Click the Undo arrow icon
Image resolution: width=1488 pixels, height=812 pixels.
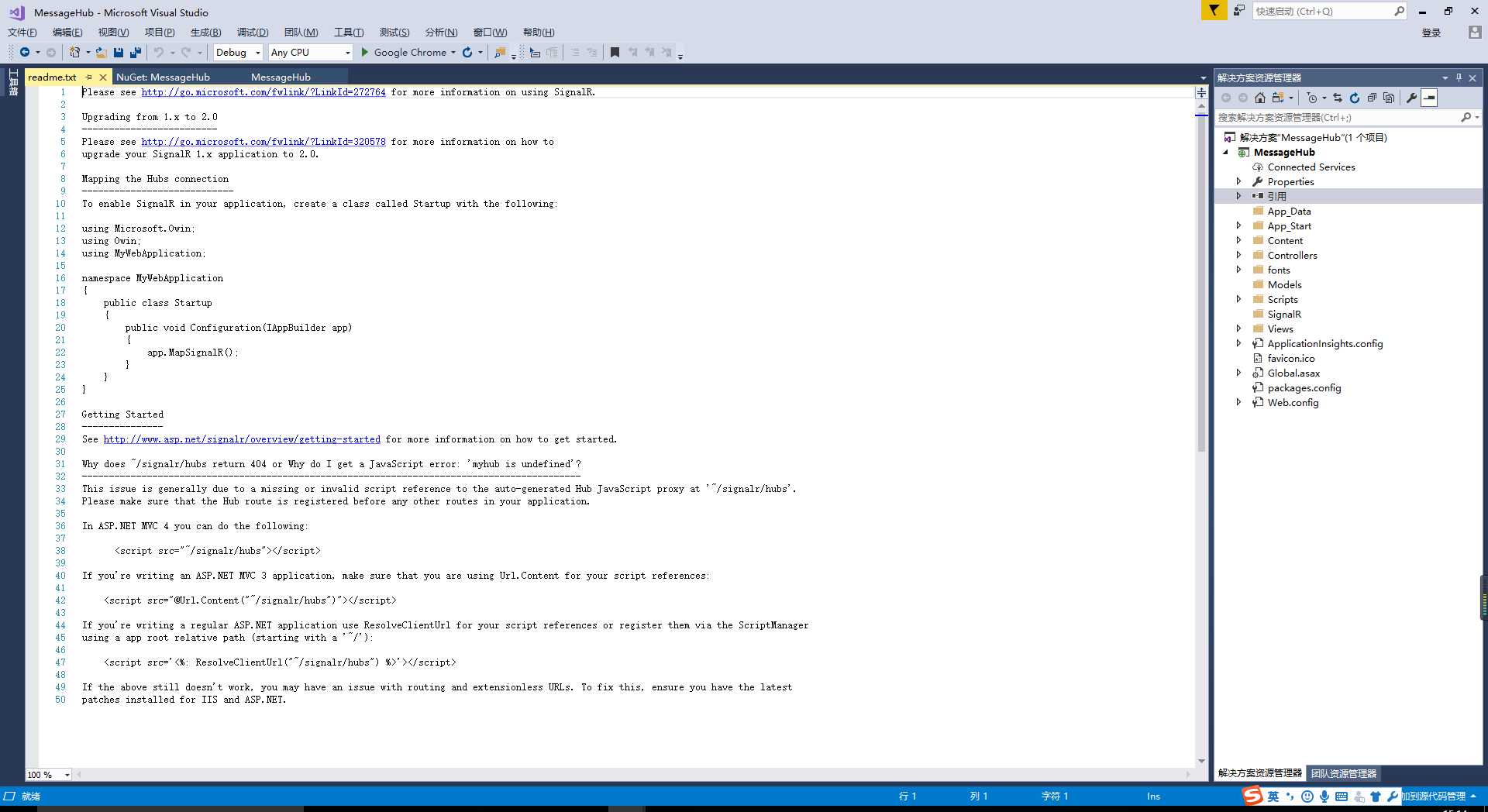coord(158,52)
